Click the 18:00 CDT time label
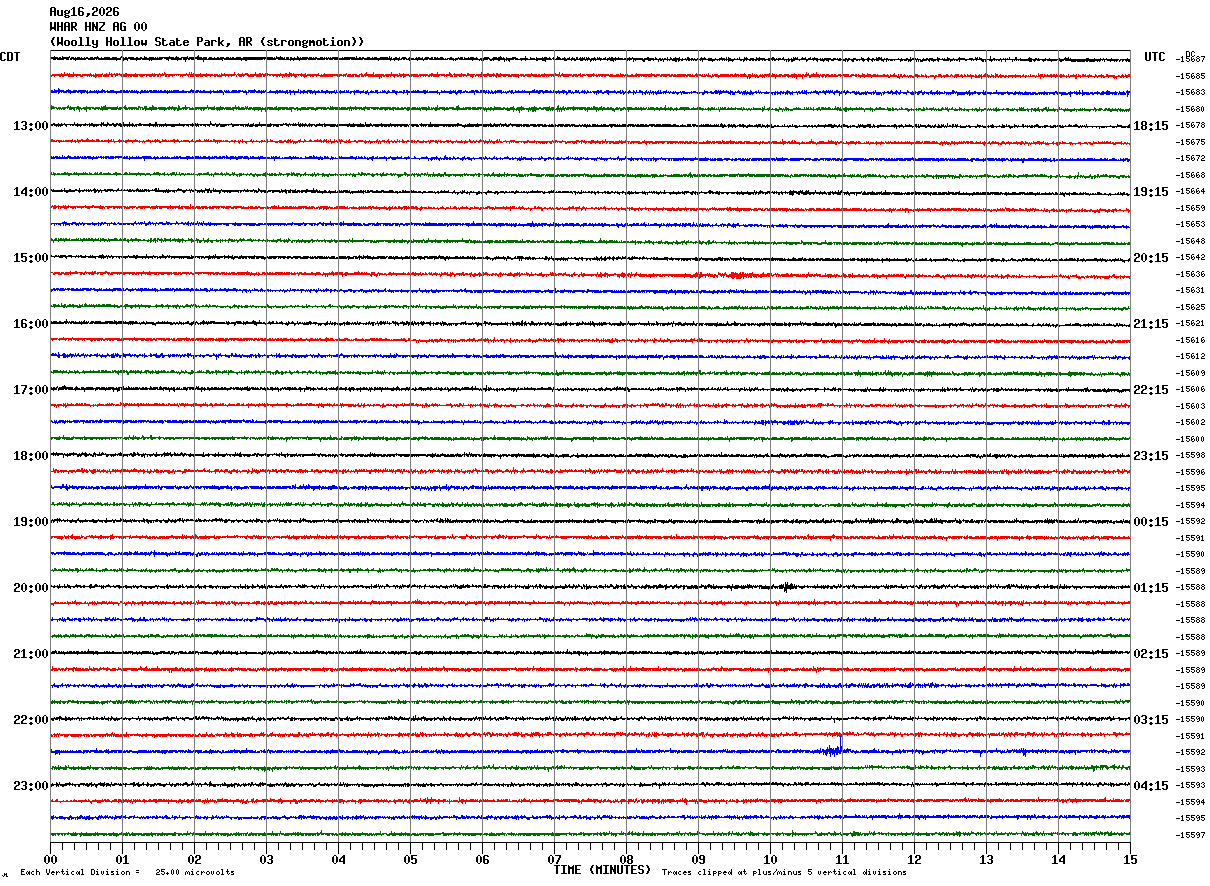 (31, 456)
